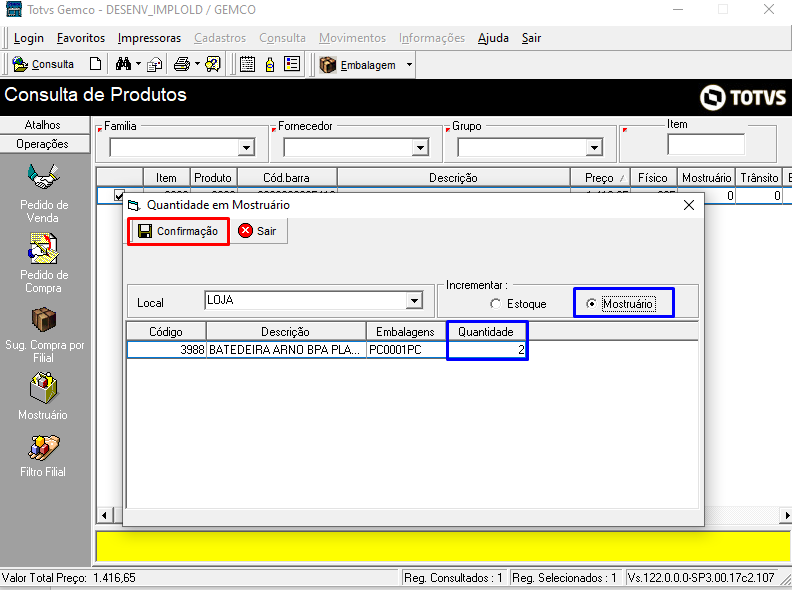The height and width of the screenshot is (590, 792).
Task: Expand the binoculars search dropdown arrow
Action: (x=138, y=64)
